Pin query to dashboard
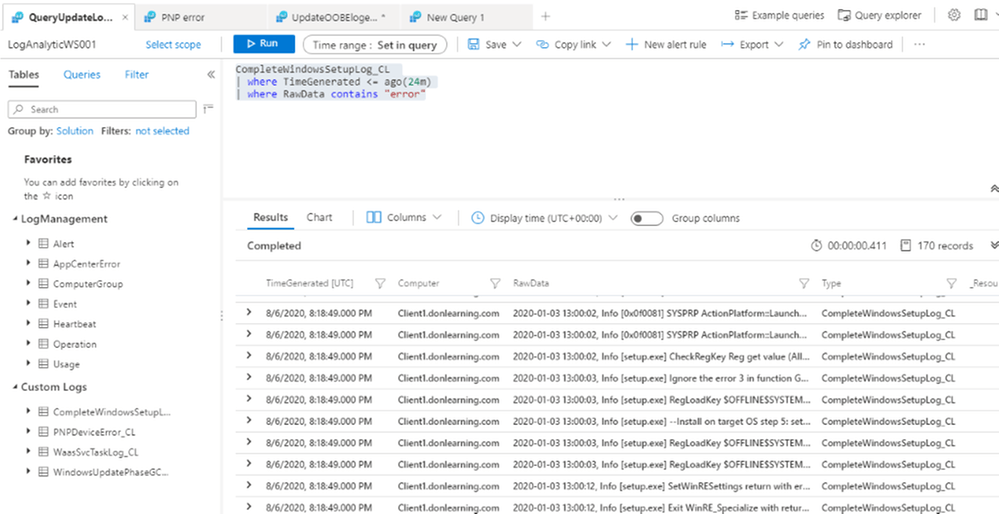The height and width of the screenshot is (514, 999). (x=845, y=45)
